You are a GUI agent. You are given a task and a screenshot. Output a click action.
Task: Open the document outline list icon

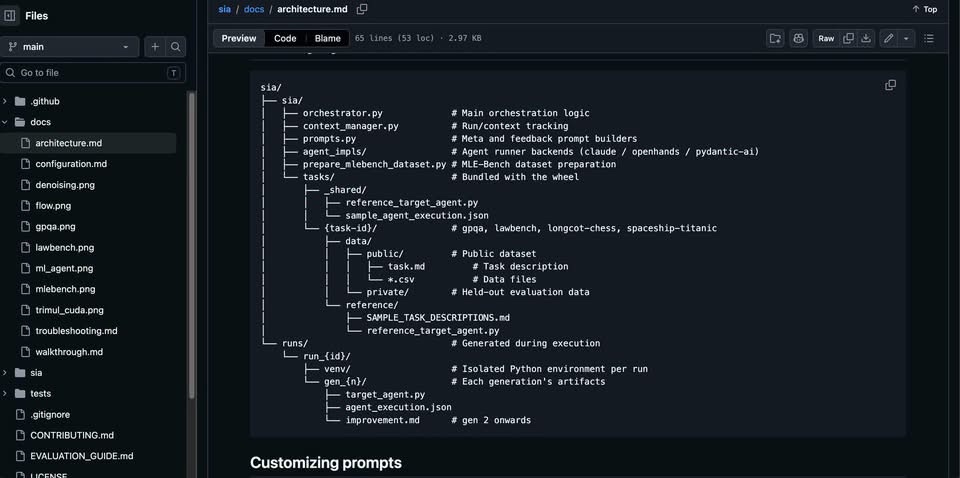[x=929, y=39]
